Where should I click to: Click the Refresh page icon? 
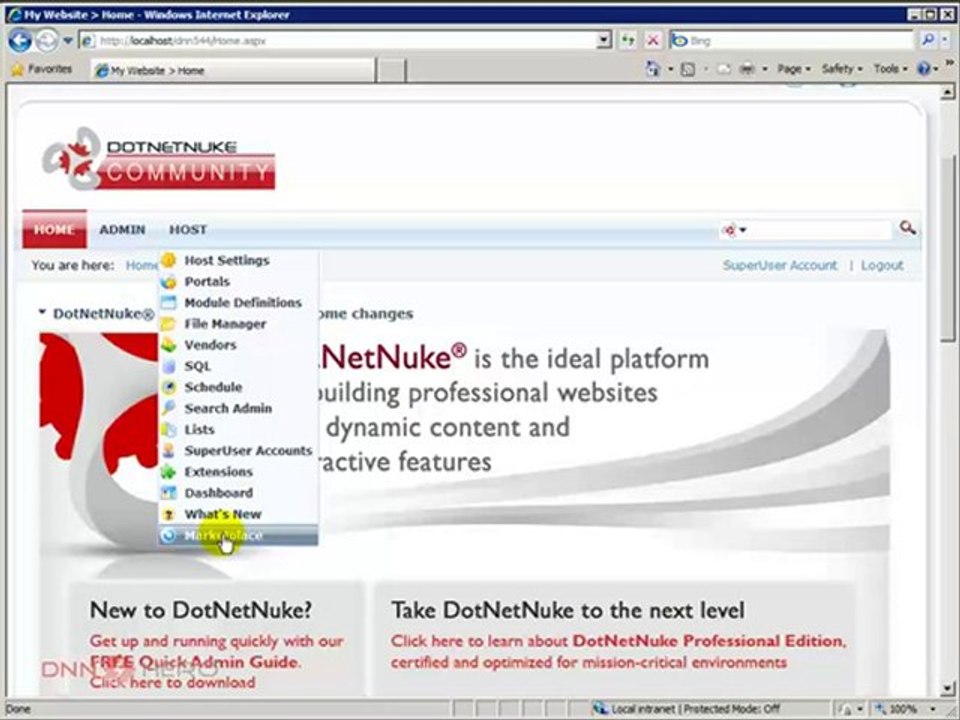(x=628, y=41)
